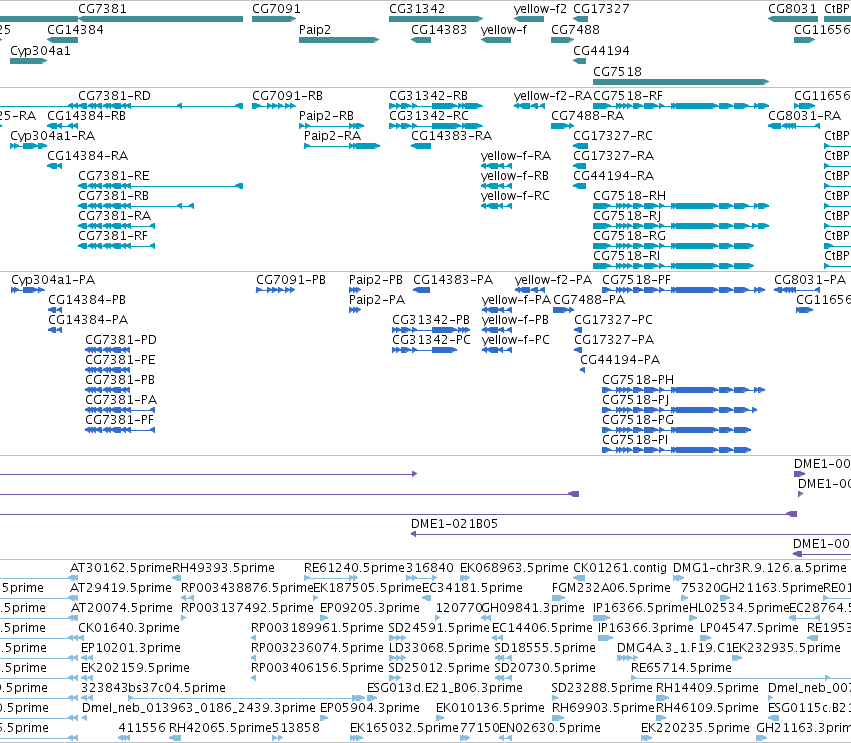
Task: Click the CG7091 gene label
Action: pos(276,9)
